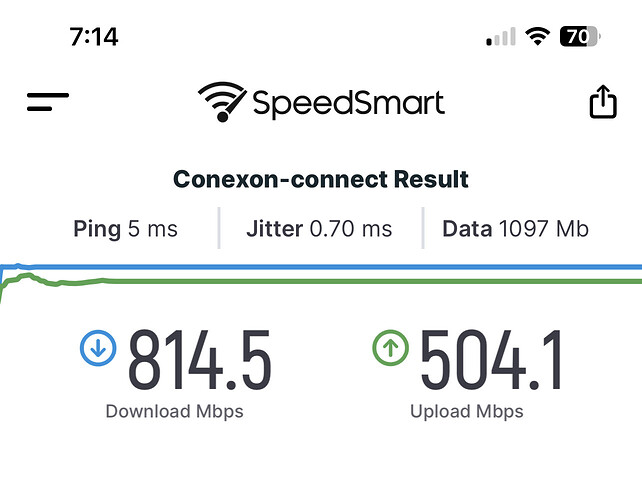Screen dimensions: 642x500
Task: Tap the share icon
Action: (x=603, y=102)
